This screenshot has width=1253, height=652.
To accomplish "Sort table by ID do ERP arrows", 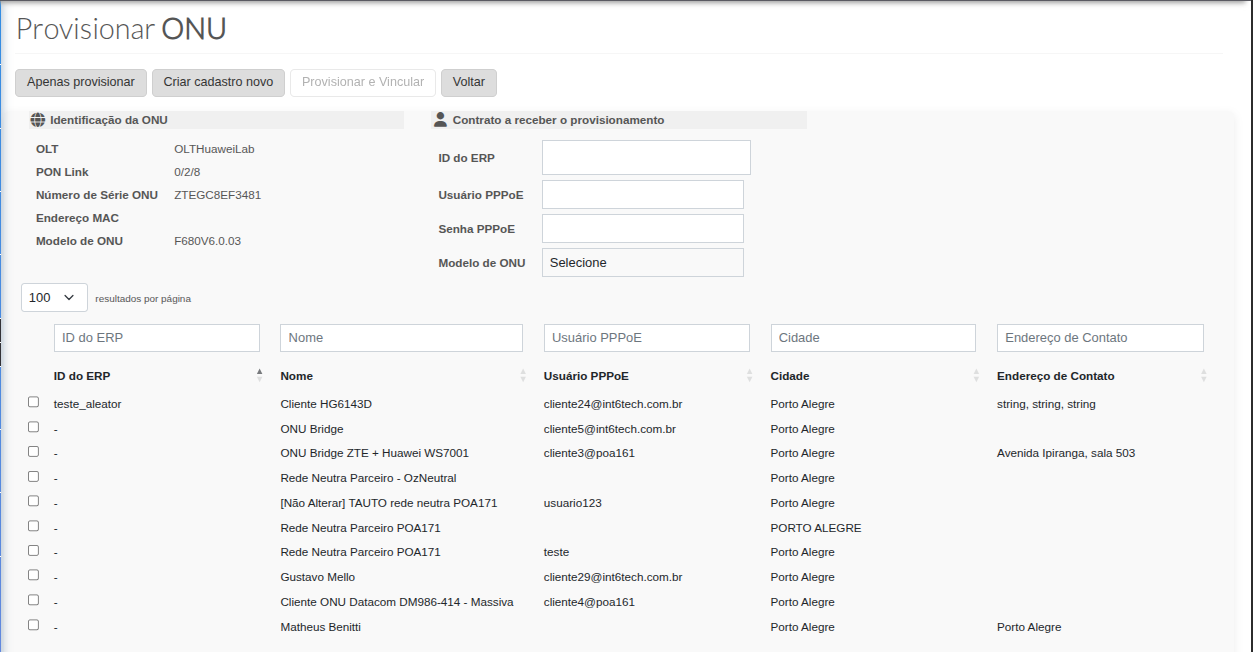I will click(x=260, y=375).
